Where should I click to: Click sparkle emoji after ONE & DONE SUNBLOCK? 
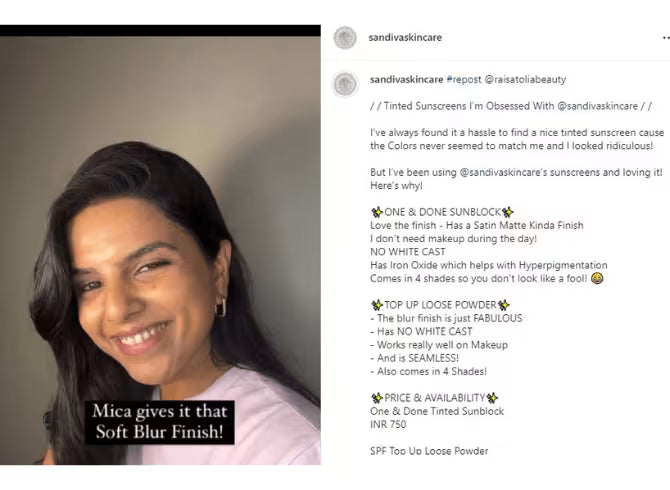pyautogui.click(x=507, y=212)
